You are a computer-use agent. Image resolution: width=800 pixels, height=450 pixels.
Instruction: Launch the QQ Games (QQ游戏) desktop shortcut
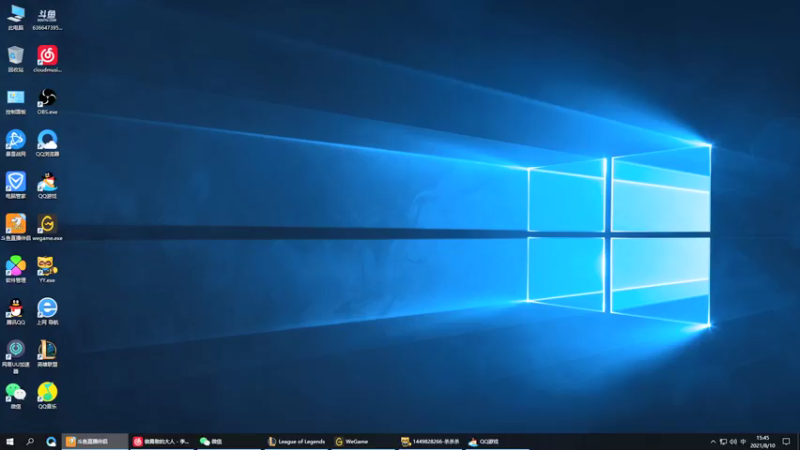click(47, 186)
